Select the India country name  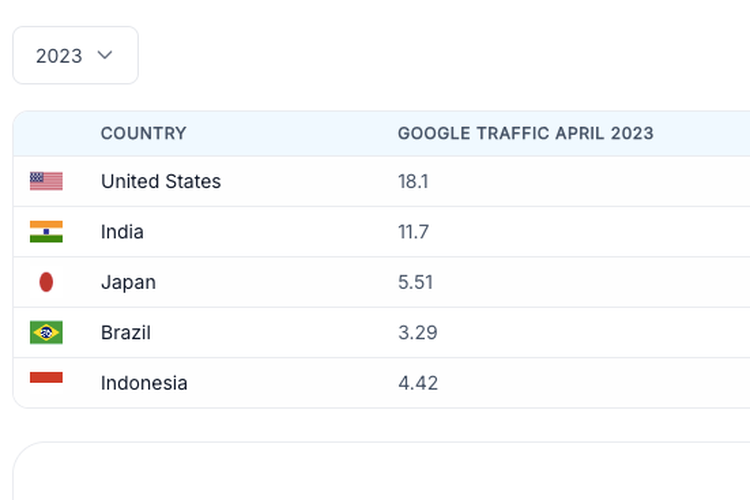[x=122, y=232]
